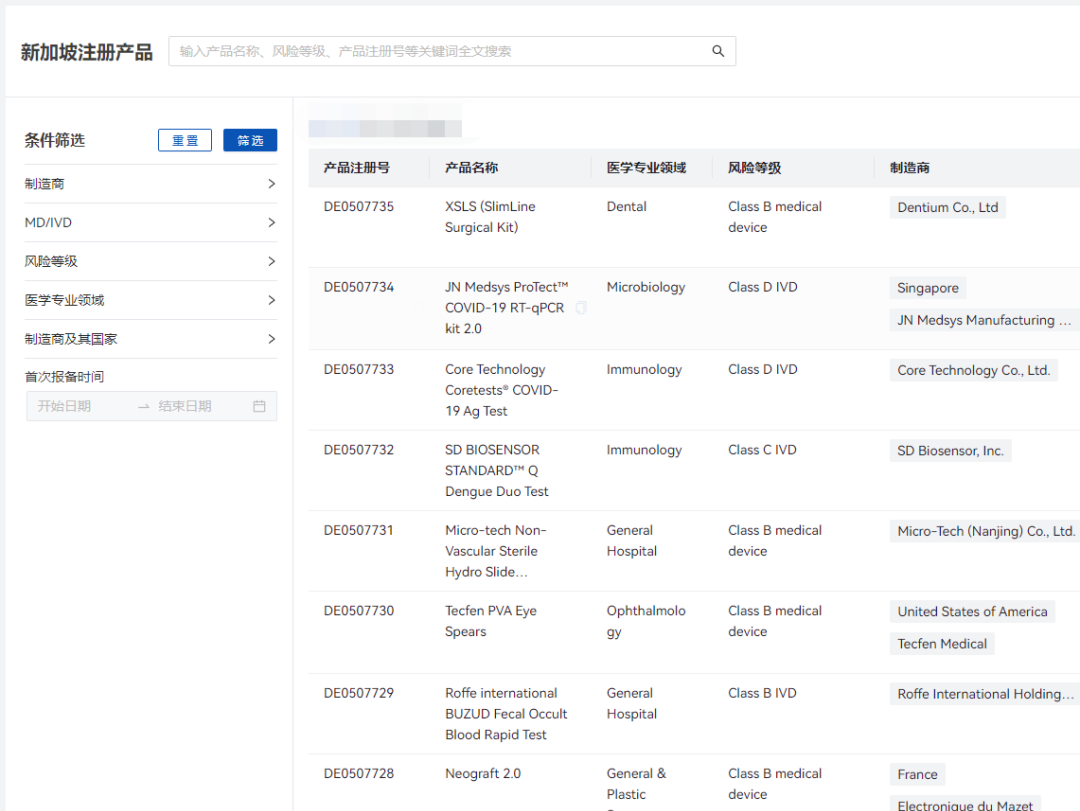Expand the MD/IVD filter section
Image resolution: width=1080 pixels, height=811 pixels.
[x=150, y=223]
